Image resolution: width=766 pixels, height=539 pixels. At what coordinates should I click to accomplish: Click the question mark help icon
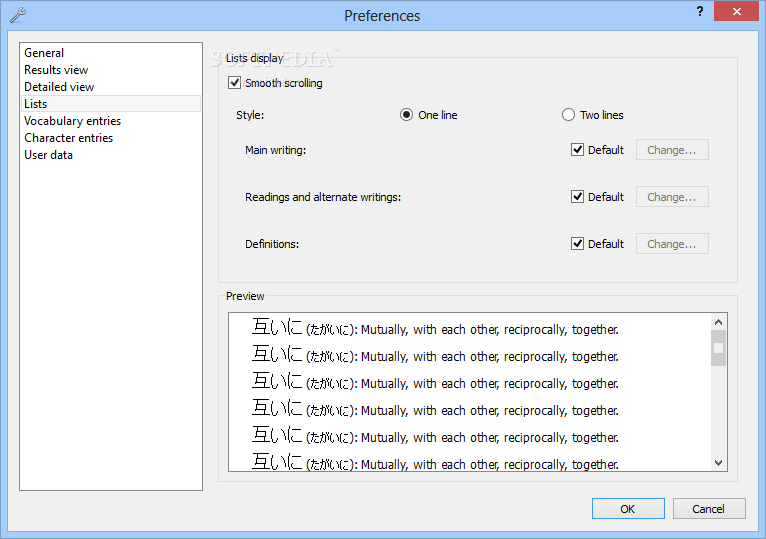[x=700, y=11]
